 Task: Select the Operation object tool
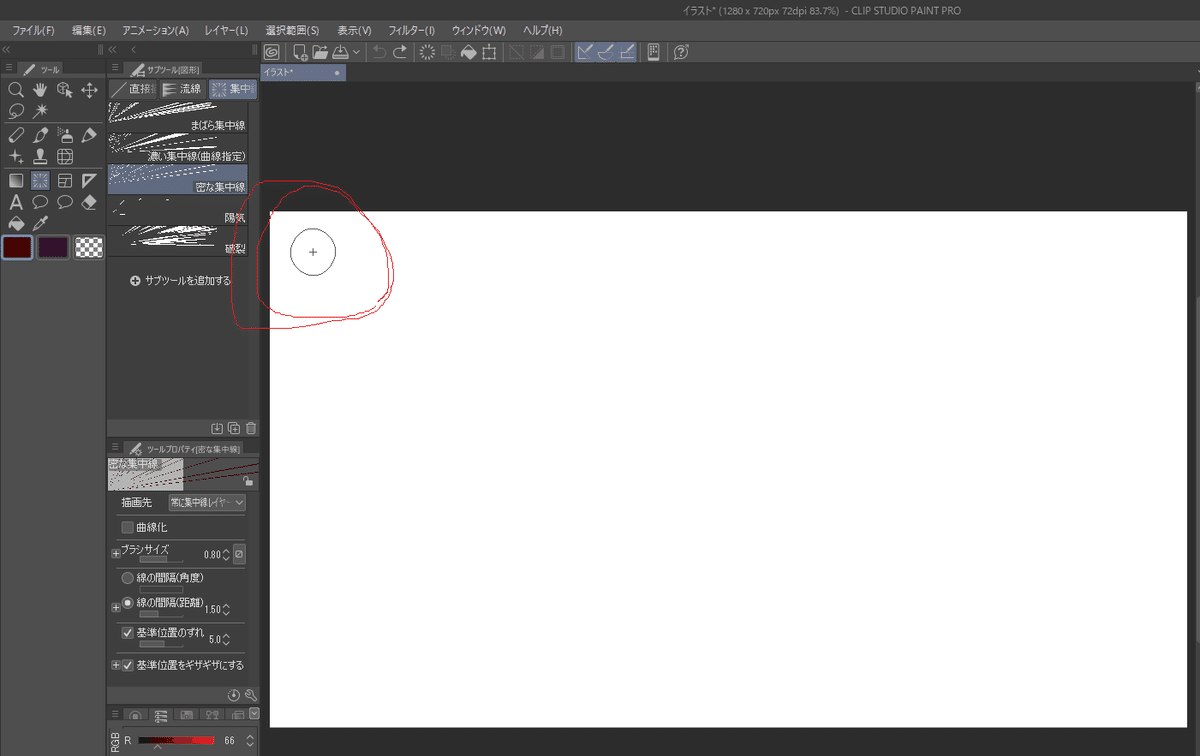[65, 90]
